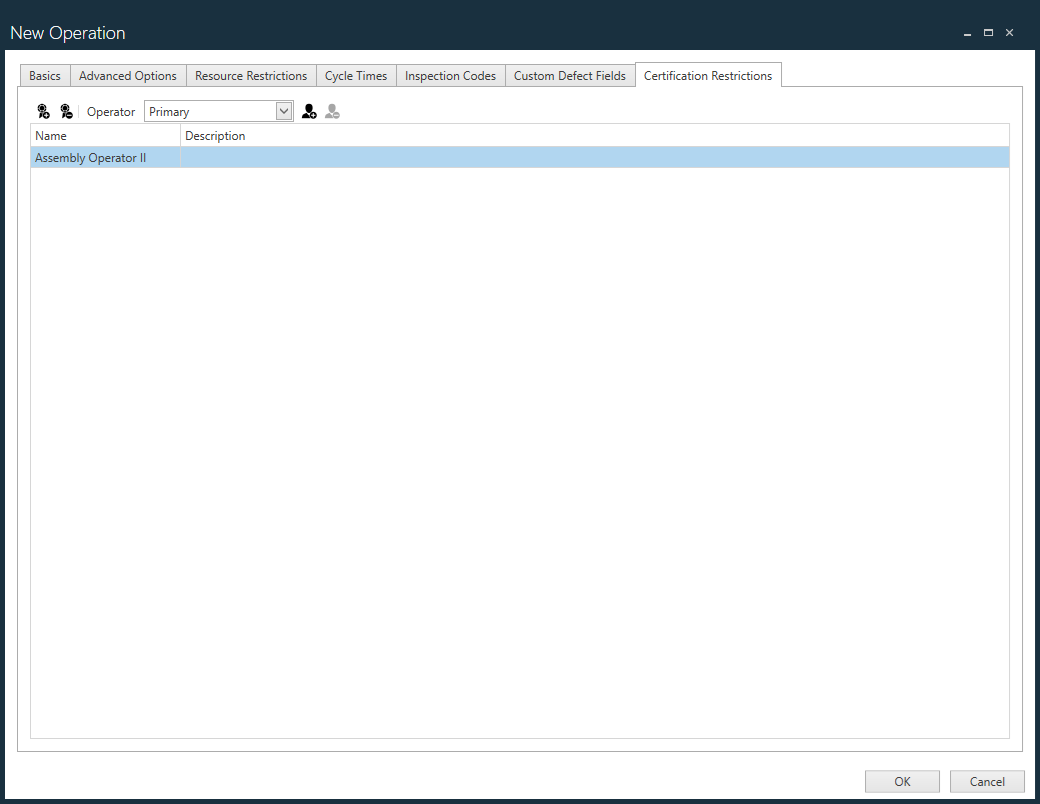Viewport: 1040px width, 804px height.
Task: Select the Inspection Codes tab
Action: (x=450, y=75)
